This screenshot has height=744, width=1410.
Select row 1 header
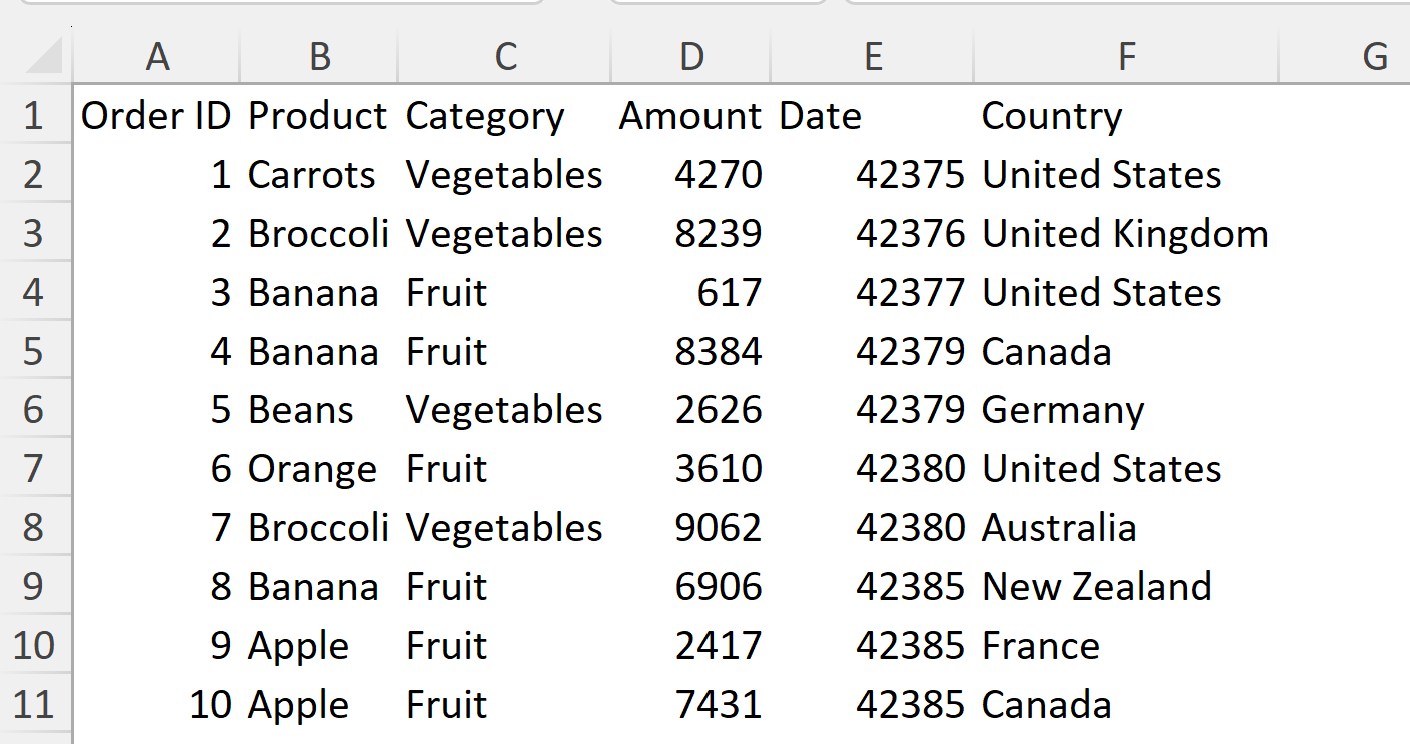coord(34,116)
